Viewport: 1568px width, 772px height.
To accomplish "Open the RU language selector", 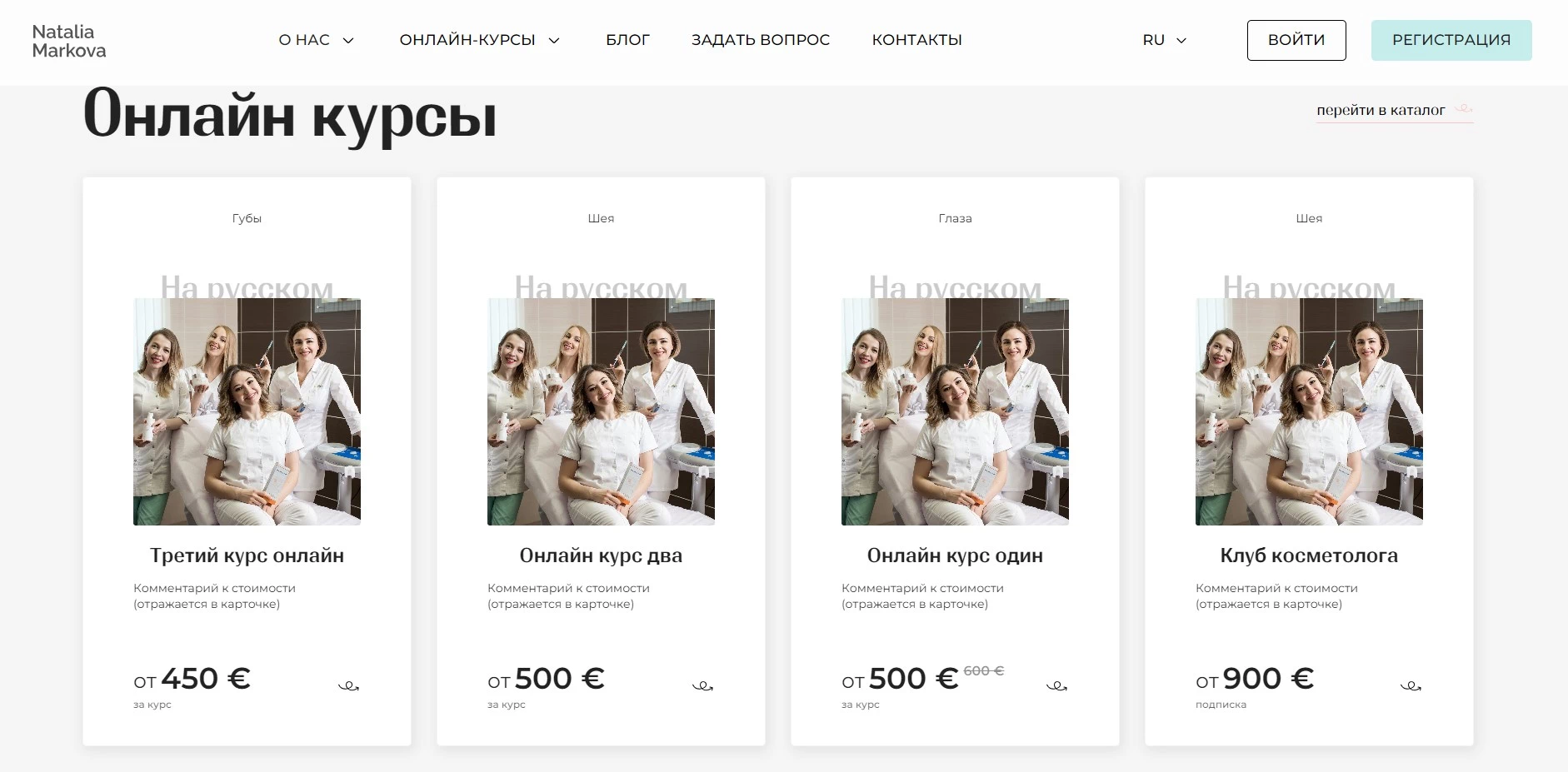I will coord(1164,40).
